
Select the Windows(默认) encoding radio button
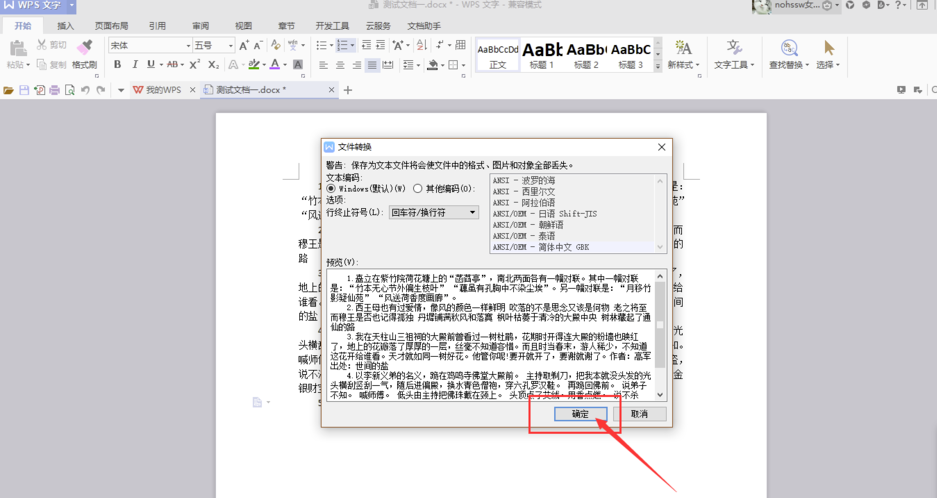click(x=332, y=188)
